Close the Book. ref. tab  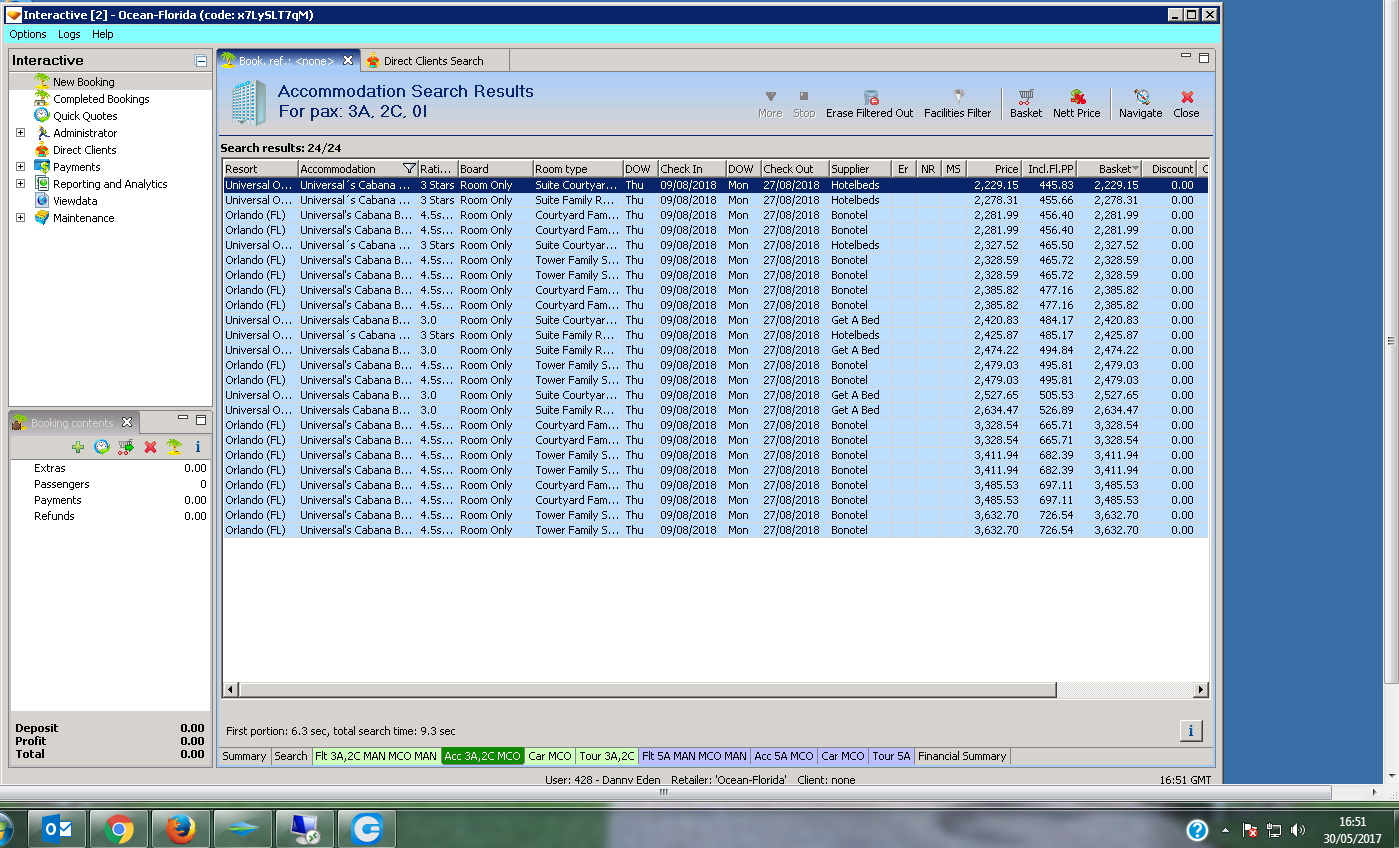click(348, 60)
